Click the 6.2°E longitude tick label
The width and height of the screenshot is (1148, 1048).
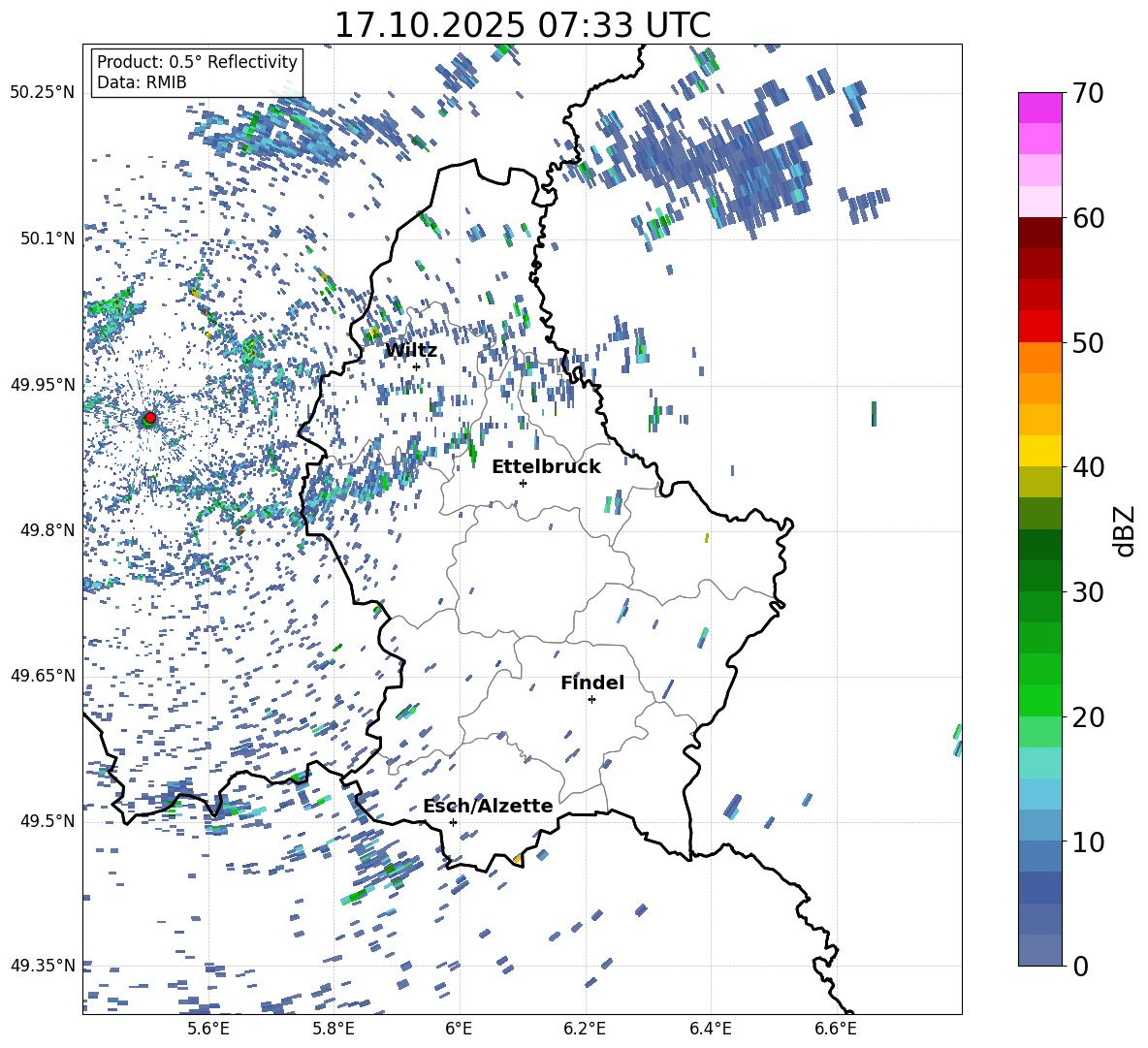(585, 1028)
